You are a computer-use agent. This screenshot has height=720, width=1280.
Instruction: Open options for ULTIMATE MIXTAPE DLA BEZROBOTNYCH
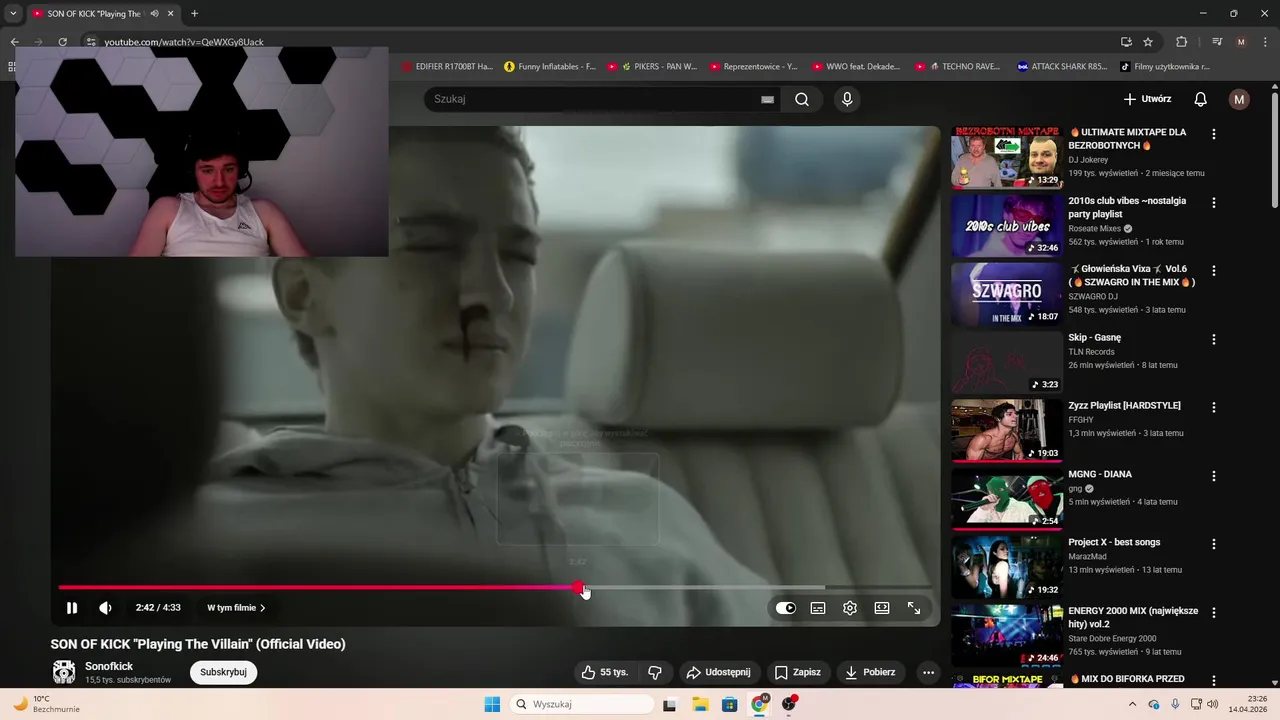click(x=1214, y=134)
